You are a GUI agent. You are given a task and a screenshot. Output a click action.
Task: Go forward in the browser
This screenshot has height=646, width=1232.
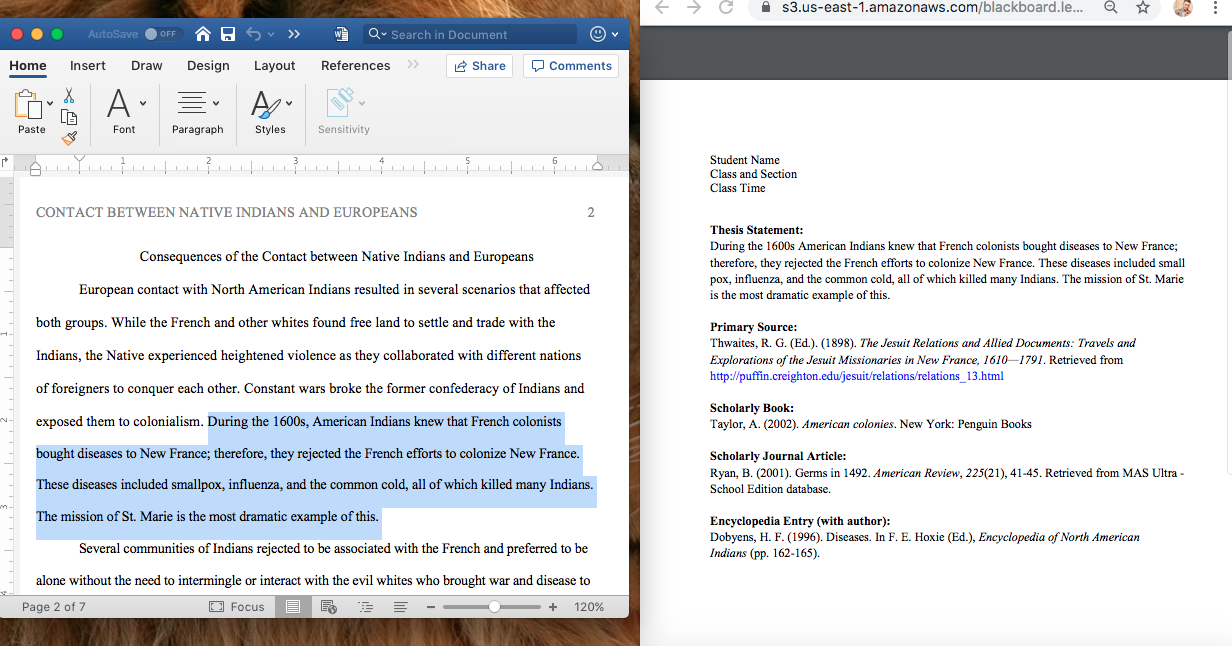[x=694, y=7]
